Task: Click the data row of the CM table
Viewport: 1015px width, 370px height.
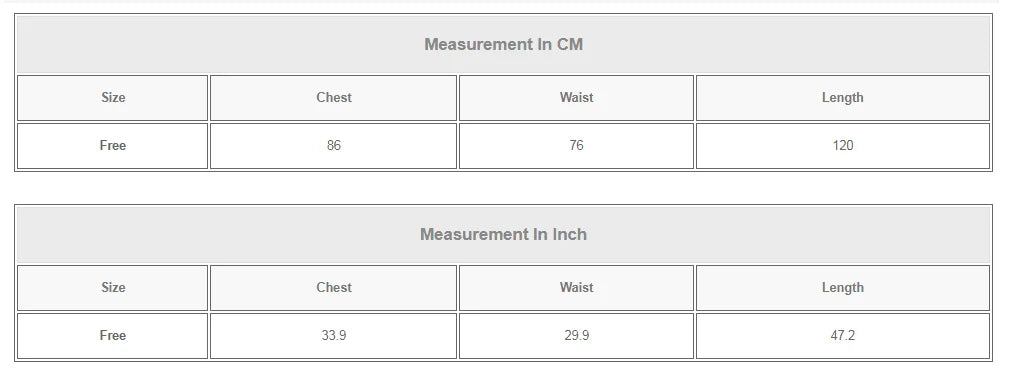Action: [504, 146]
